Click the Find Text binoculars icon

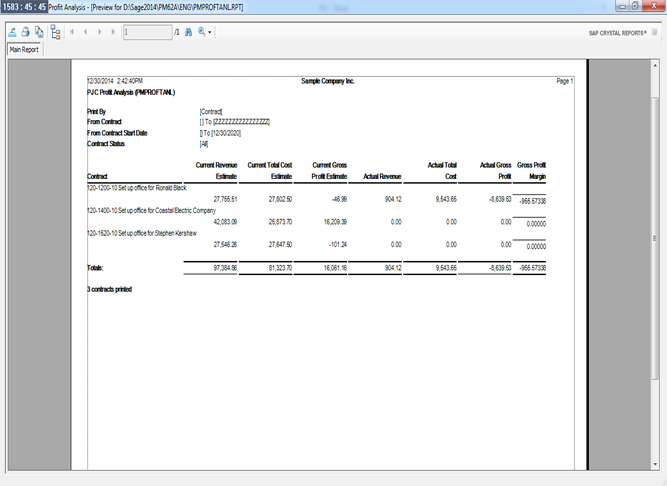pyautogui.click(x=189, y=32)
